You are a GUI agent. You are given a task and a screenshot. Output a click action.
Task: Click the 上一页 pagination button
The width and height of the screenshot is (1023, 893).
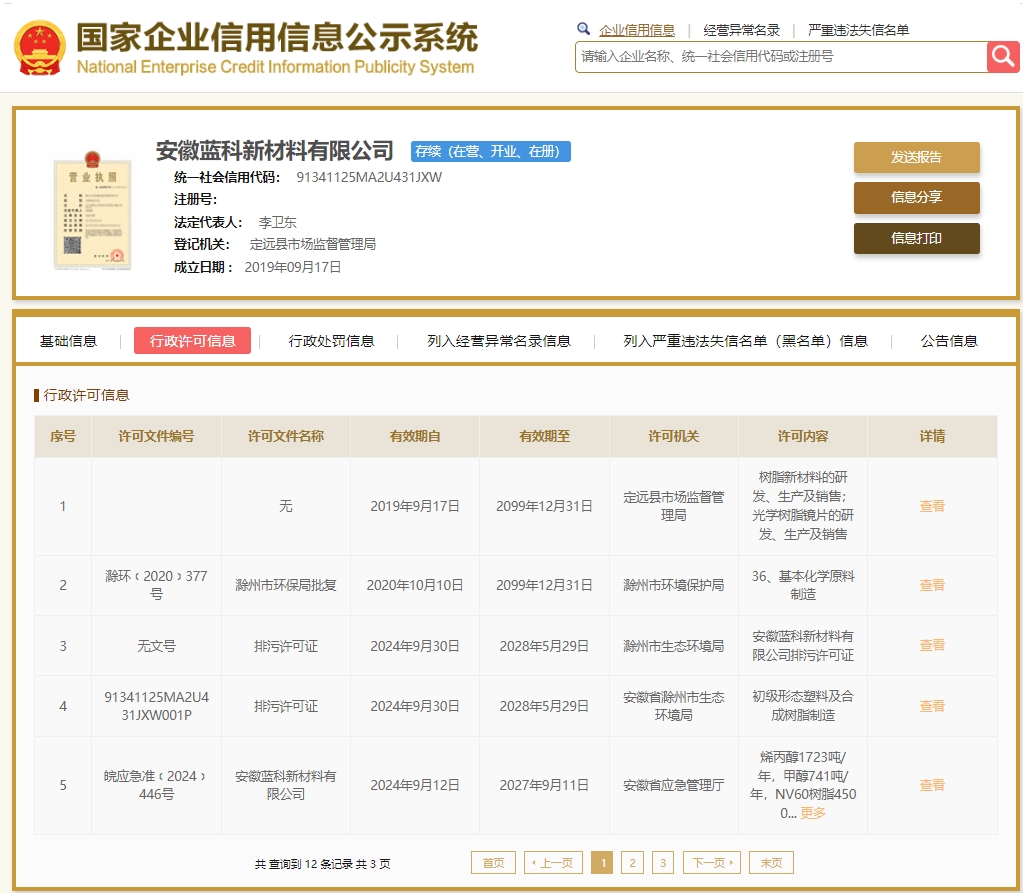(x=552, y=862)
